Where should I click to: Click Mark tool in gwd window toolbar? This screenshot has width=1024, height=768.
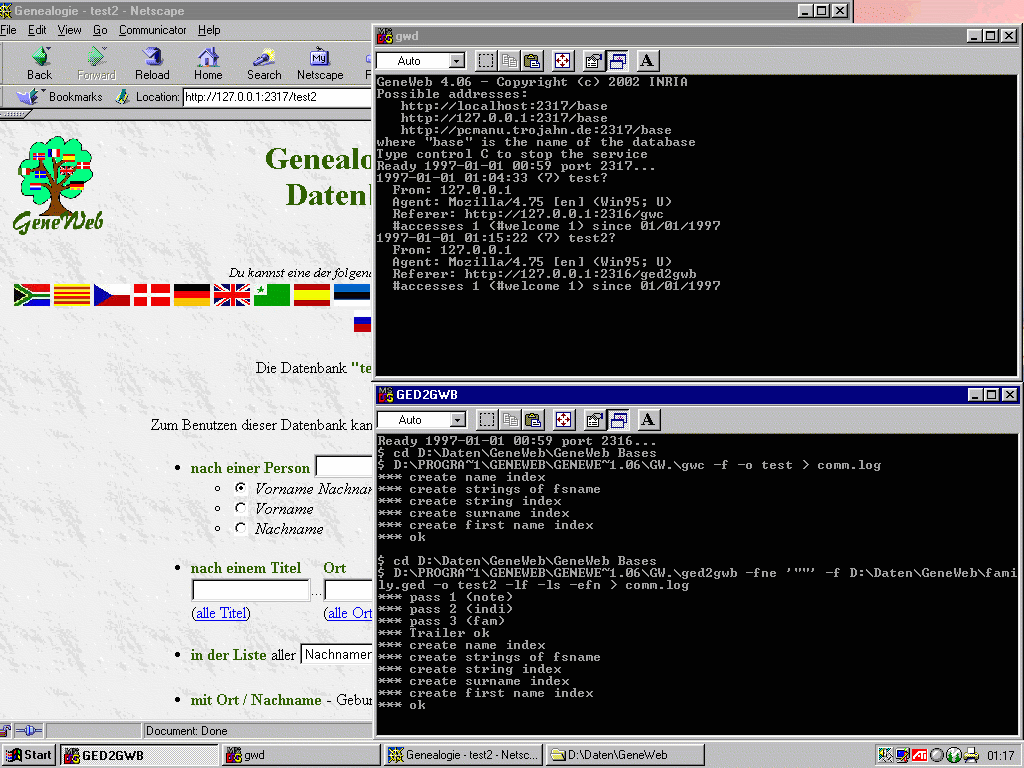coord(485,61)
